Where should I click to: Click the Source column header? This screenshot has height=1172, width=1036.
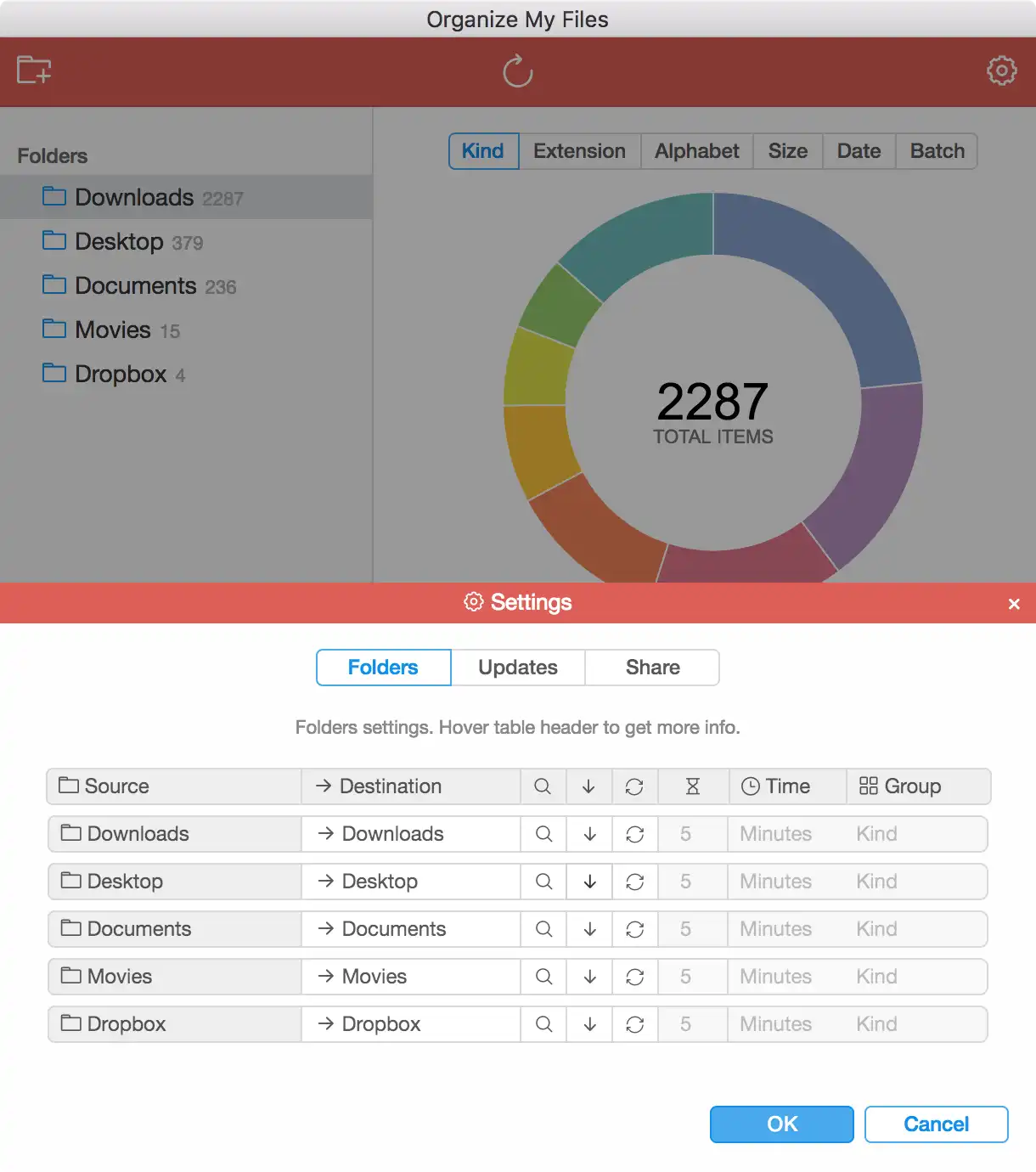pos(174,786)
